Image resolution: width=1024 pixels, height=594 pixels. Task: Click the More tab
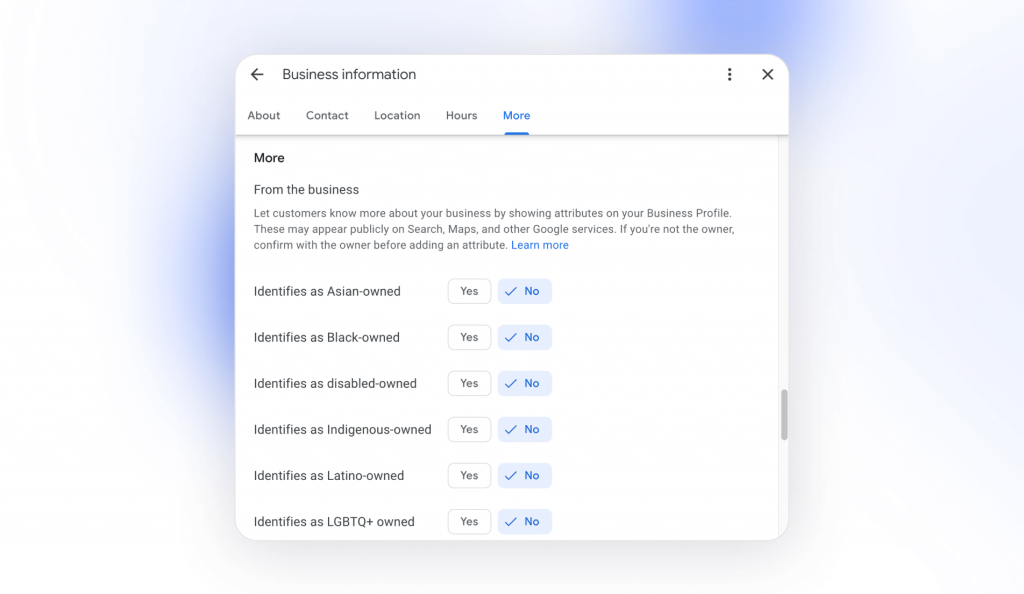516,116
